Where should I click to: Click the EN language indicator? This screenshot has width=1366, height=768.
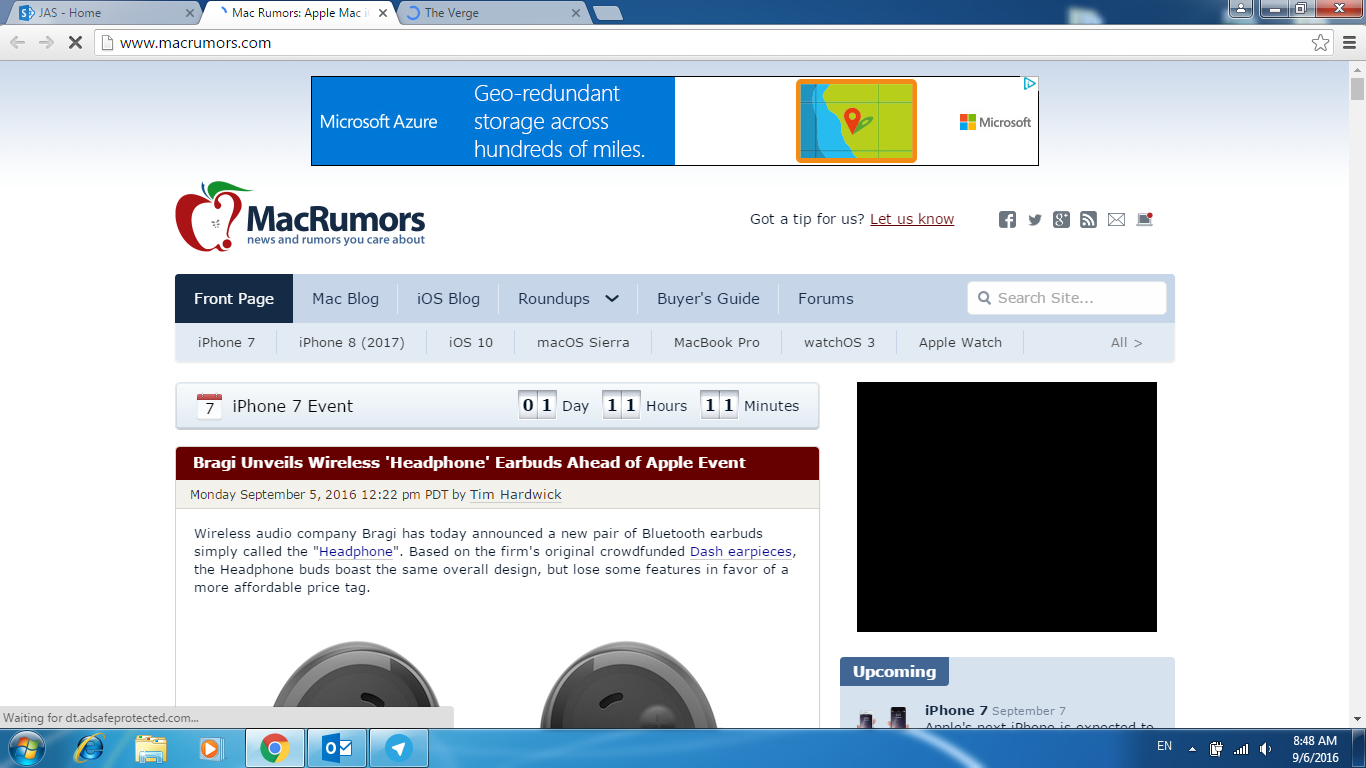coord(1164,746)
